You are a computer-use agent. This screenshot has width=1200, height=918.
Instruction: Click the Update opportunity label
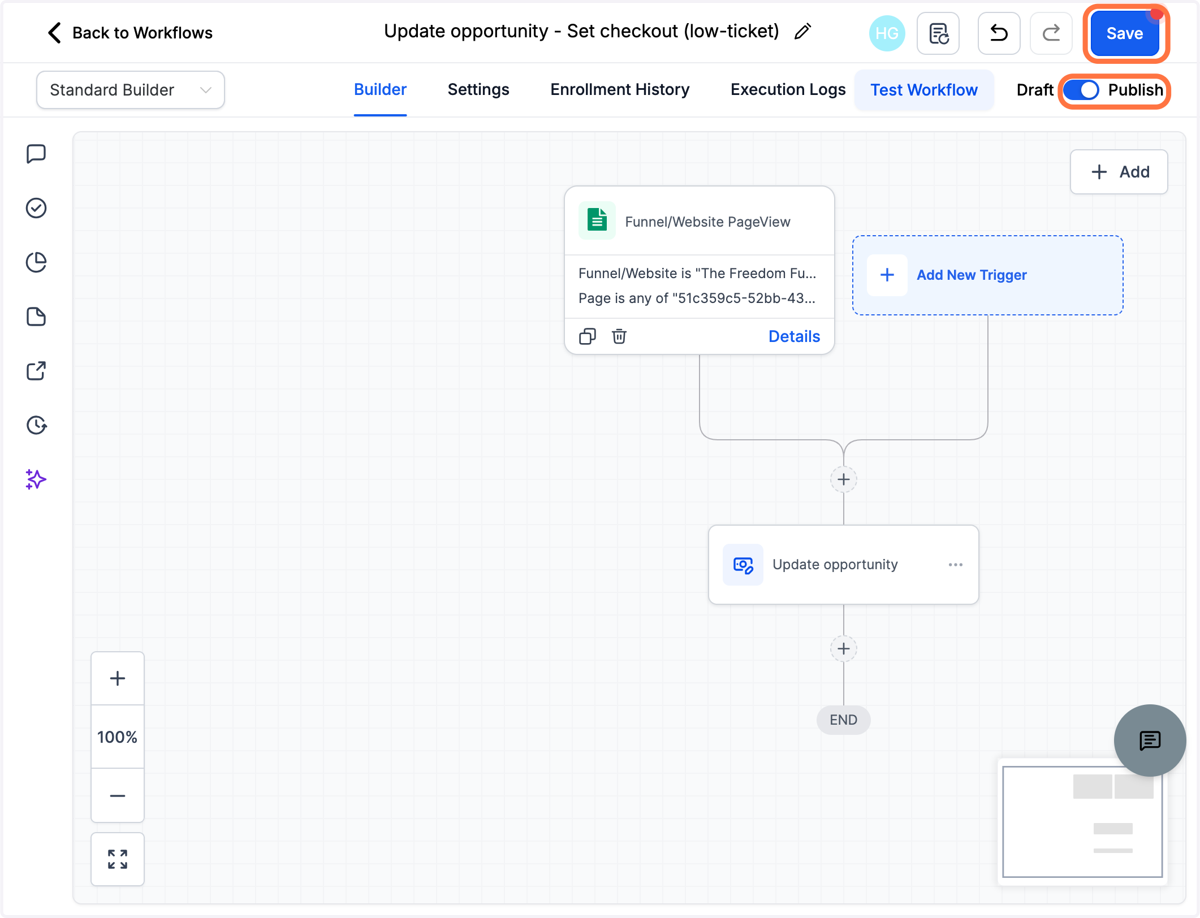[x=835, y=565]
